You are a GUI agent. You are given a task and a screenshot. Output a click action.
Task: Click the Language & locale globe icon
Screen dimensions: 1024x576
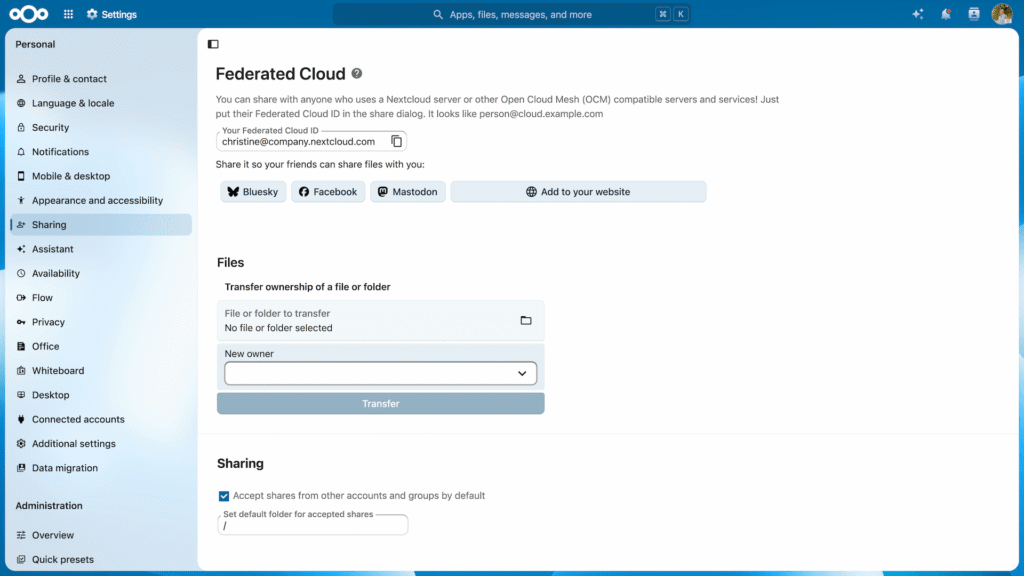[21, 103]
